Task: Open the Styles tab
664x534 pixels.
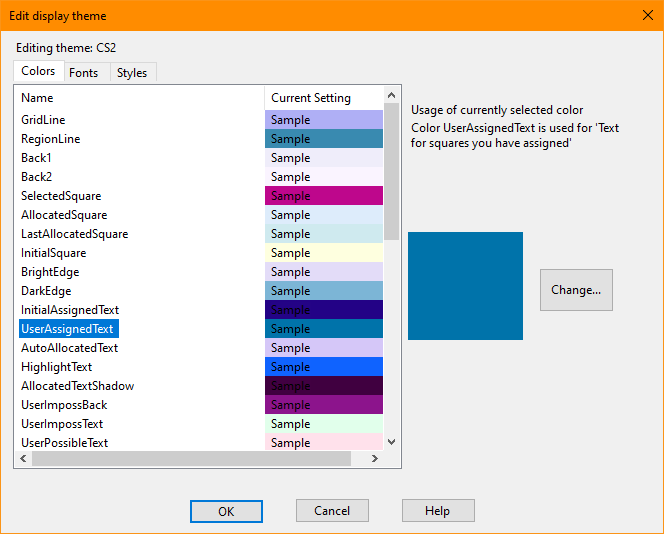Action: [x=132, y=73]
